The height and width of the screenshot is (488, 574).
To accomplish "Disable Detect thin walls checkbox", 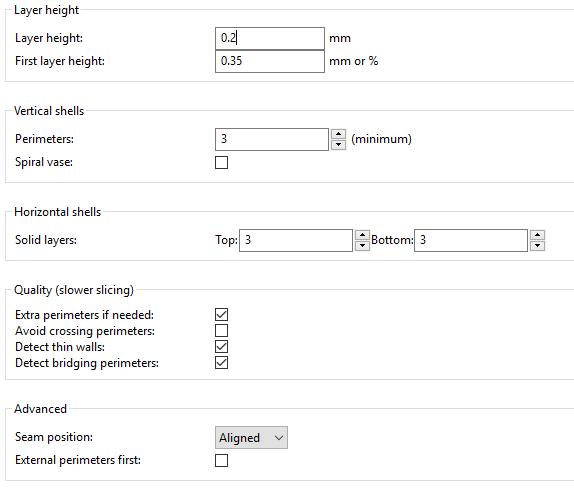I will [221, 347].
